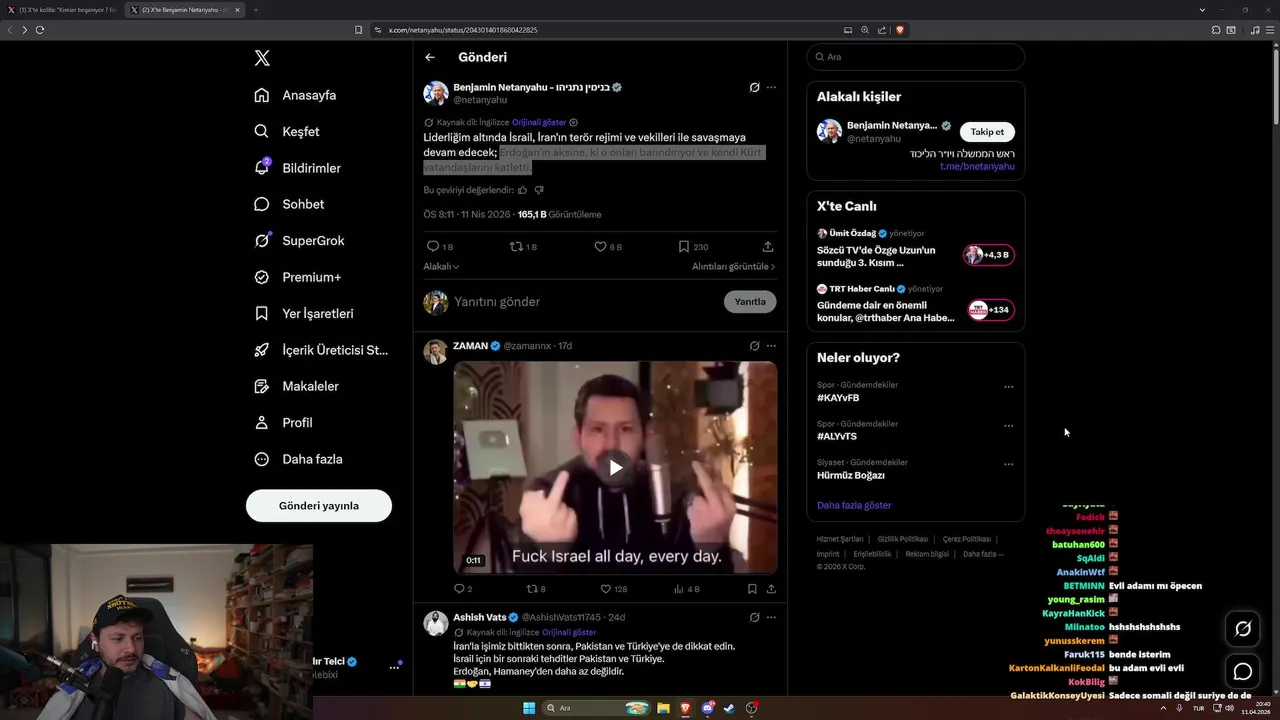Click Grok icon on ZAMAN's post

pos(755,346)
